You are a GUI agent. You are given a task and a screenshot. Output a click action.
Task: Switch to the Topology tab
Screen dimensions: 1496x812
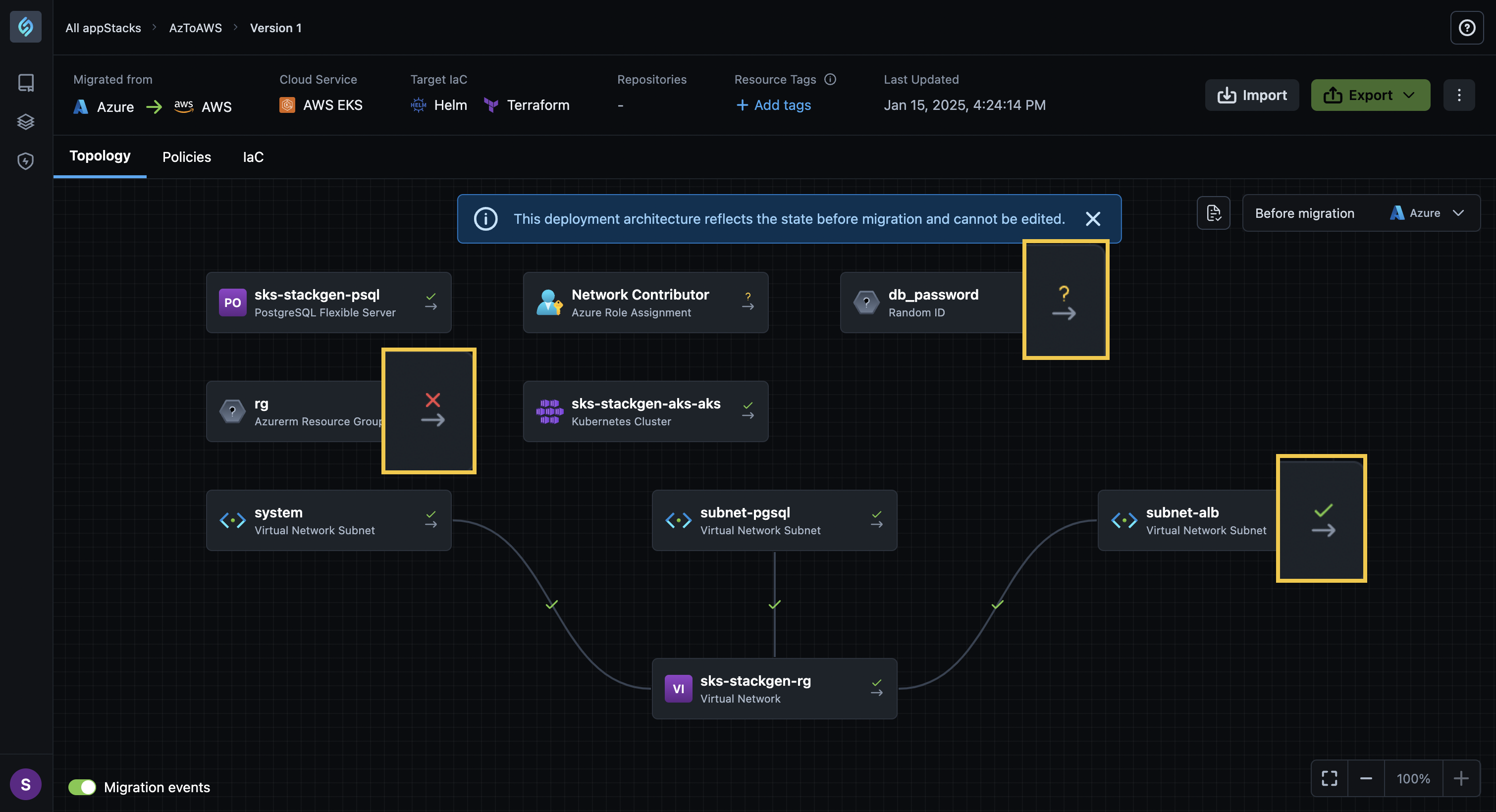[x=100, y=156]
